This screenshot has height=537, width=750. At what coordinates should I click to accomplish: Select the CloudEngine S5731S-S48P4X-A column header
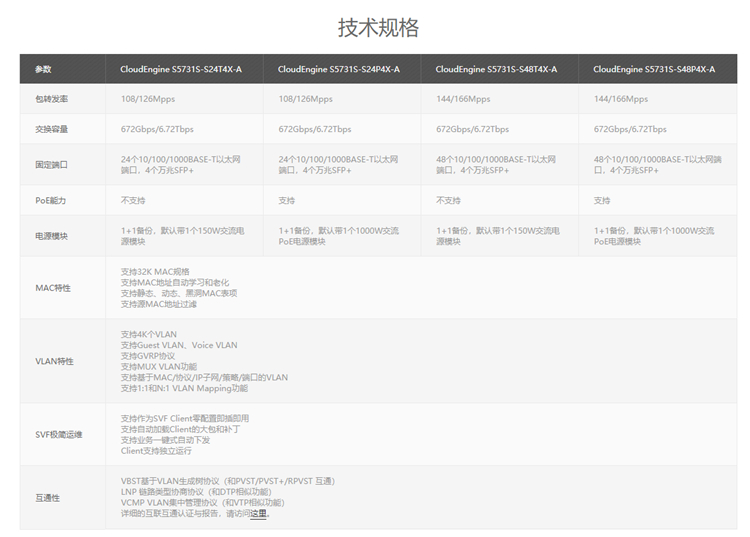[x=654, y=69]
